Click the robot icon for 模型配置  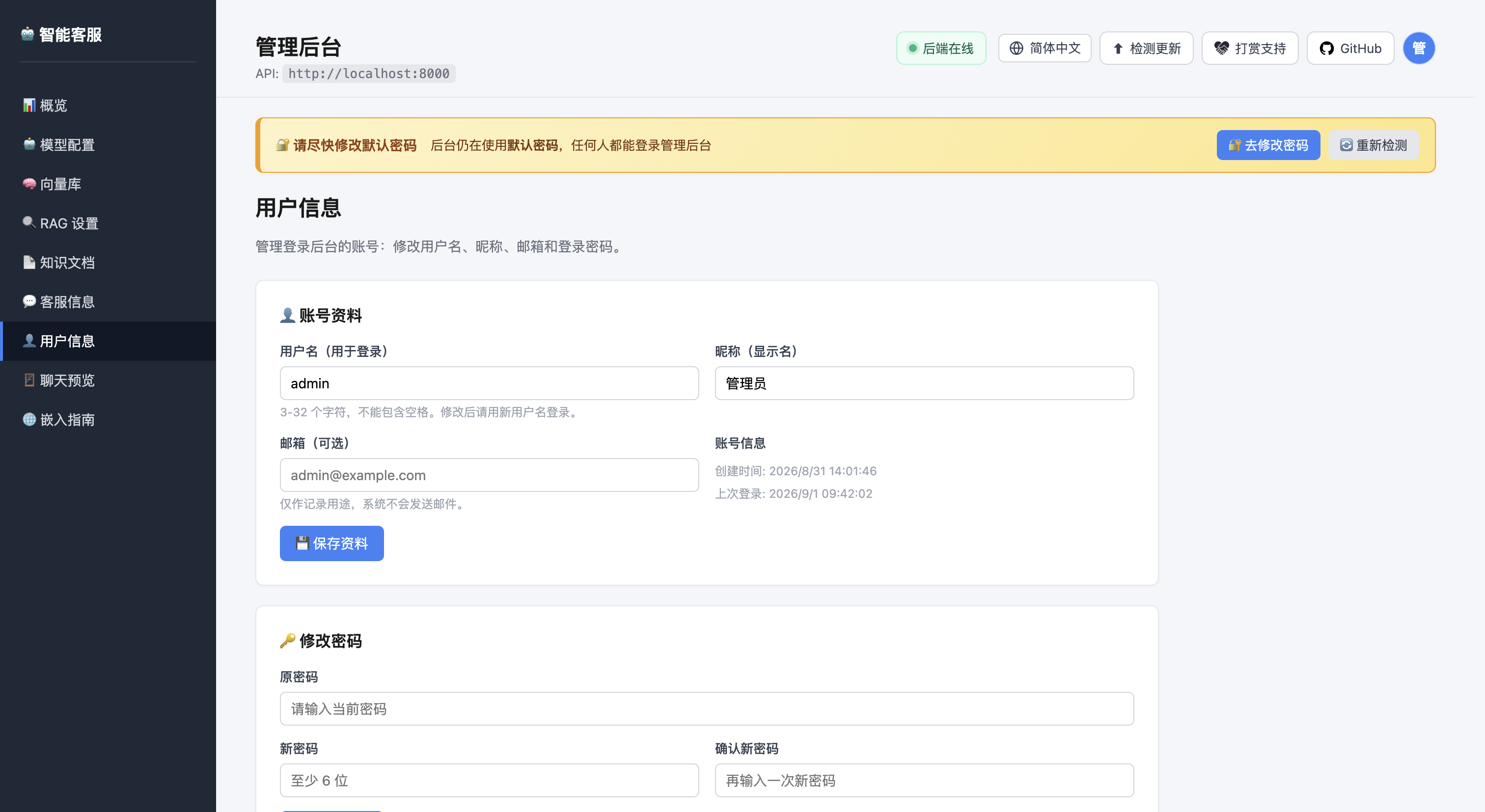[x=29, y=145]
